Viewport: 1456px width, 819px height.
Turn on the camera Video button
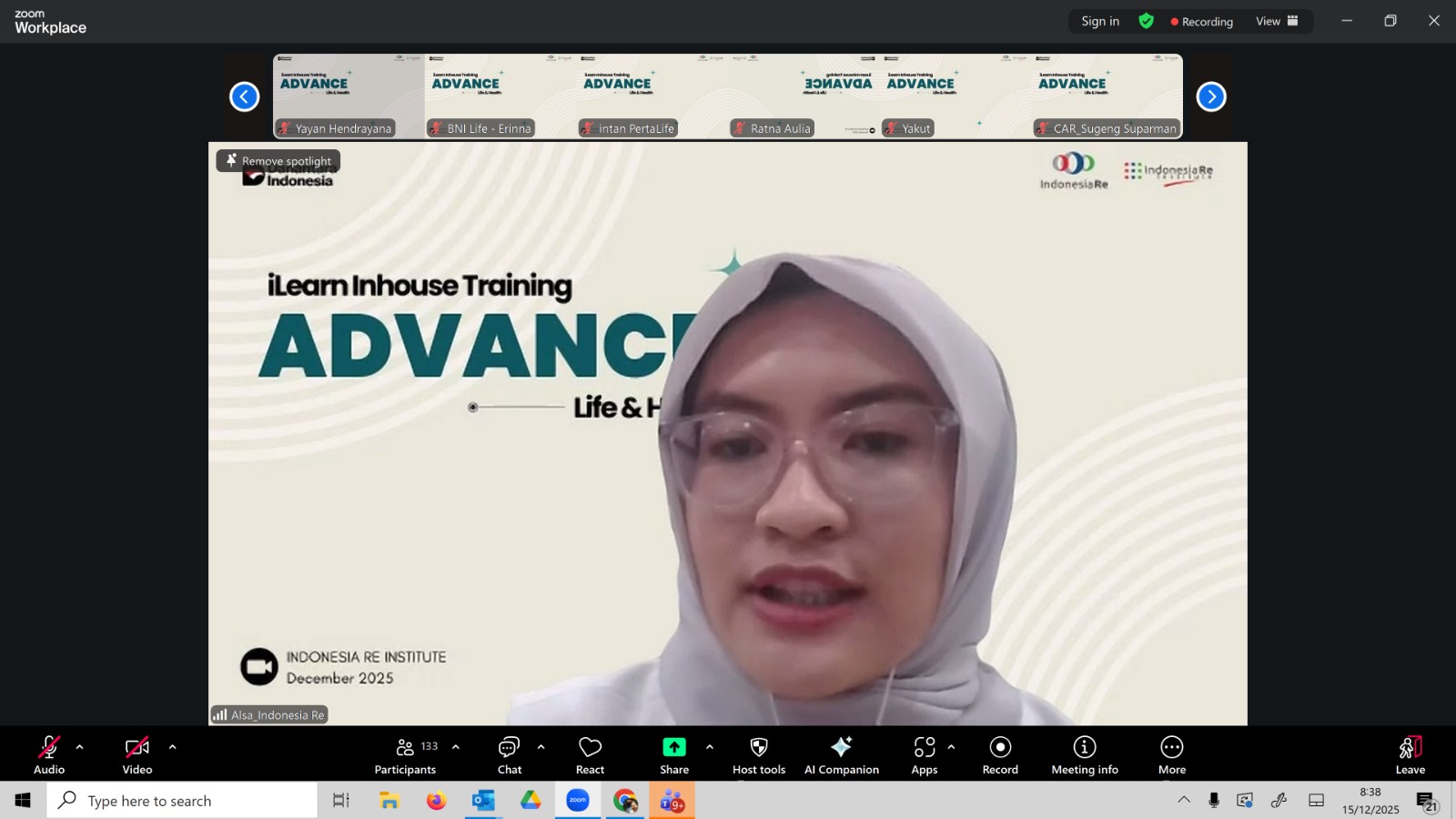[x=137, y=755]
